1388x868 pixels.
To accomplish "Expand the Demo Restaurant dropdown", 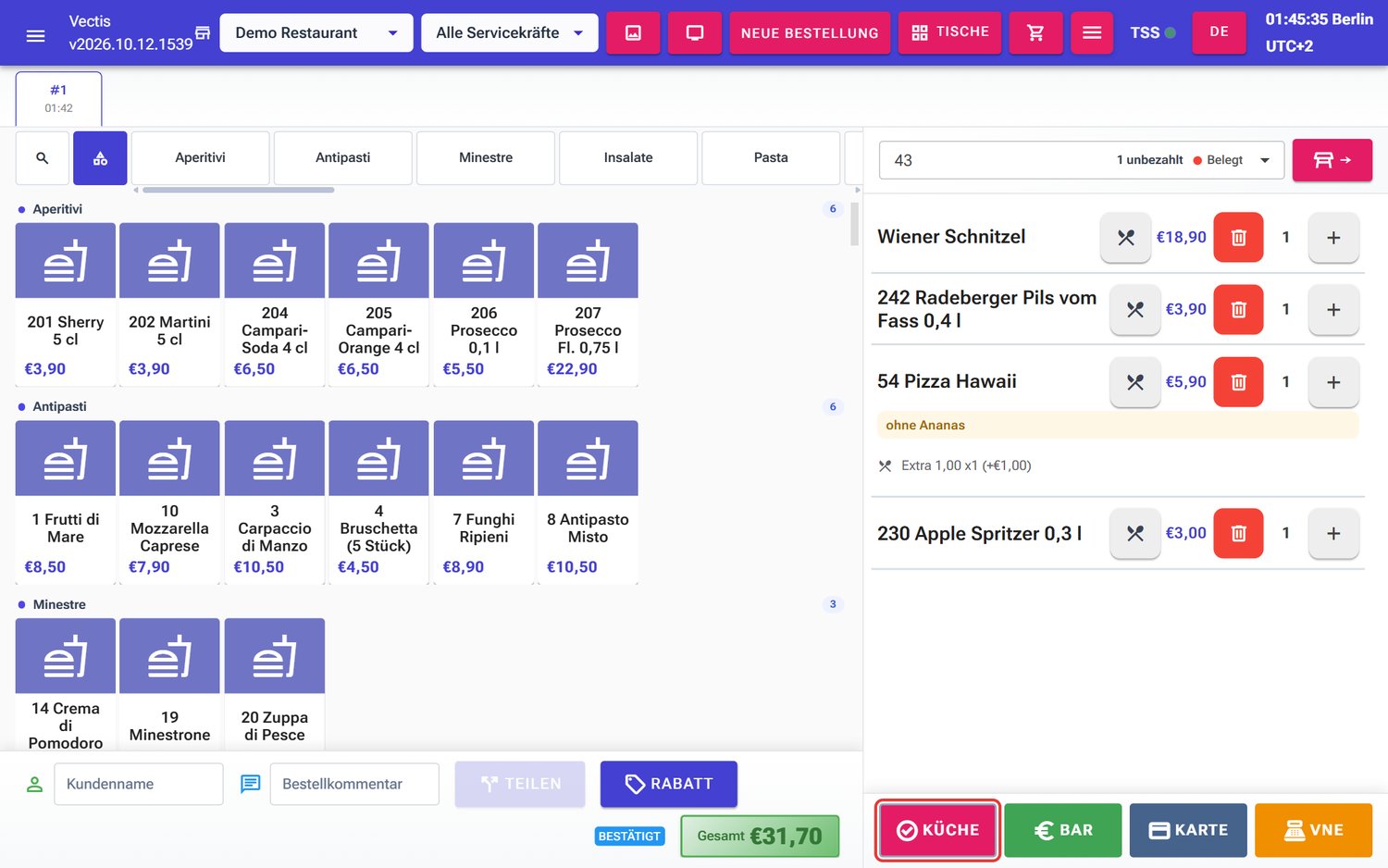I will [x=316, y=32].
